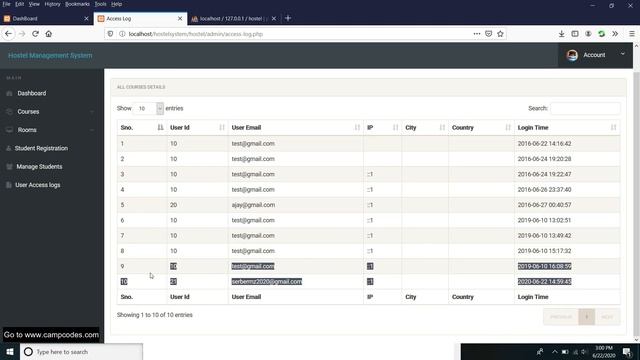This screenshot has height=360, width=640.
Task: Sort the table by User Id column
Action: pos(197,128)
